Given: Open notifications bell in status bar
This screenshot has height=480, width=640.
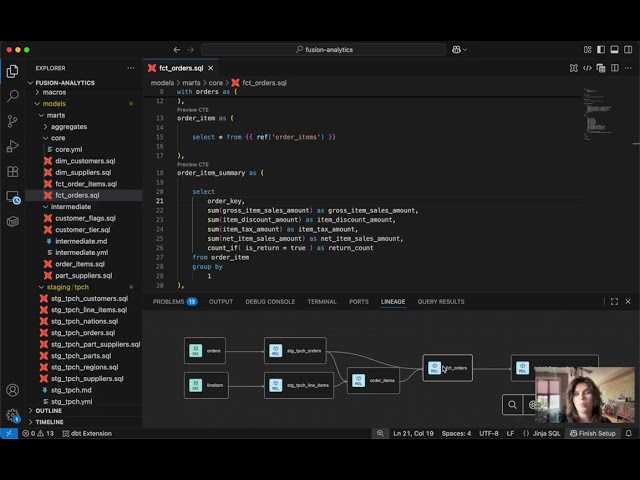Looking at the screenshot, I should click(629, 433).
